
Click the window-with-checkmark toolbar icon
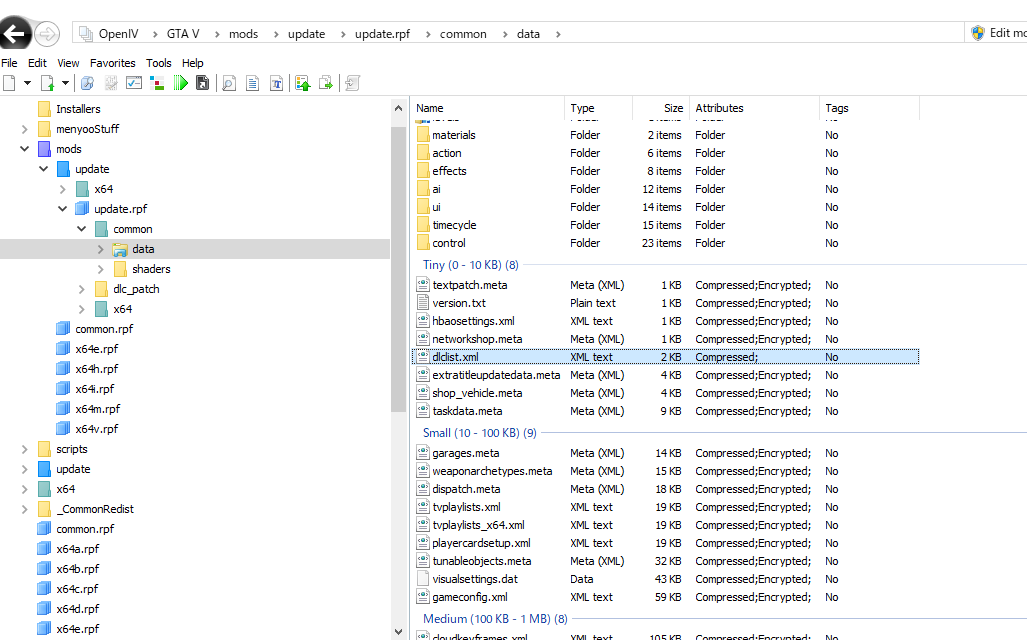[134, 83]
